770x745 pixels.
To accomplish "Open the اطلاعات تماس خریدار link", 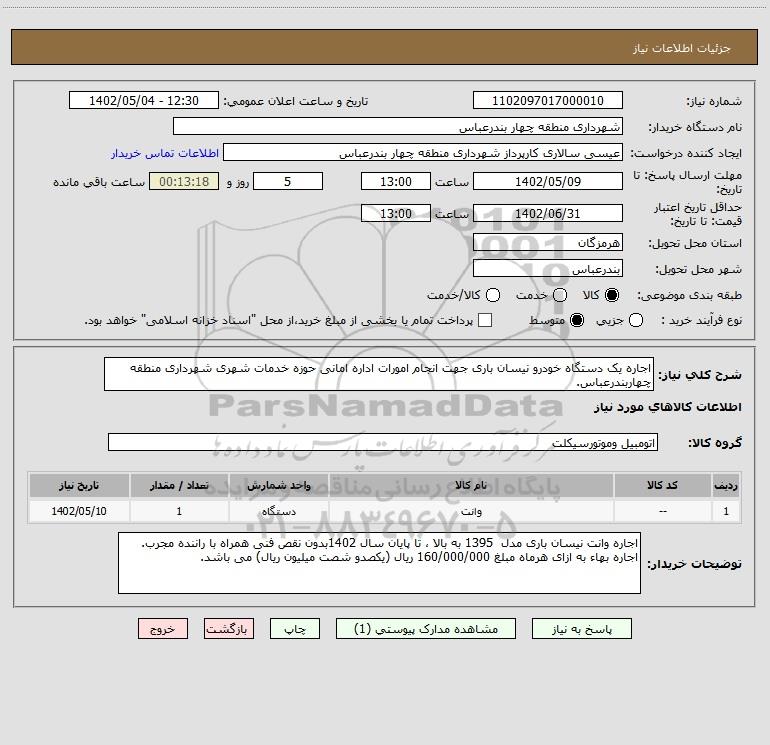I will (165, 153).
